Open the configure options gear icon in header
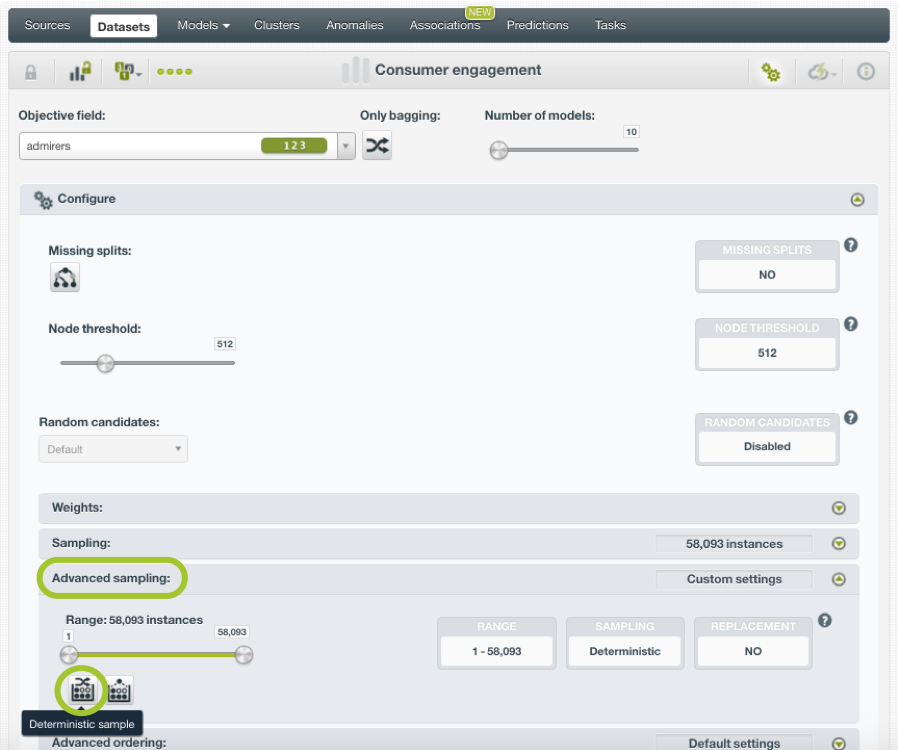This screenshot has height=750, width=898. (771, 71)
